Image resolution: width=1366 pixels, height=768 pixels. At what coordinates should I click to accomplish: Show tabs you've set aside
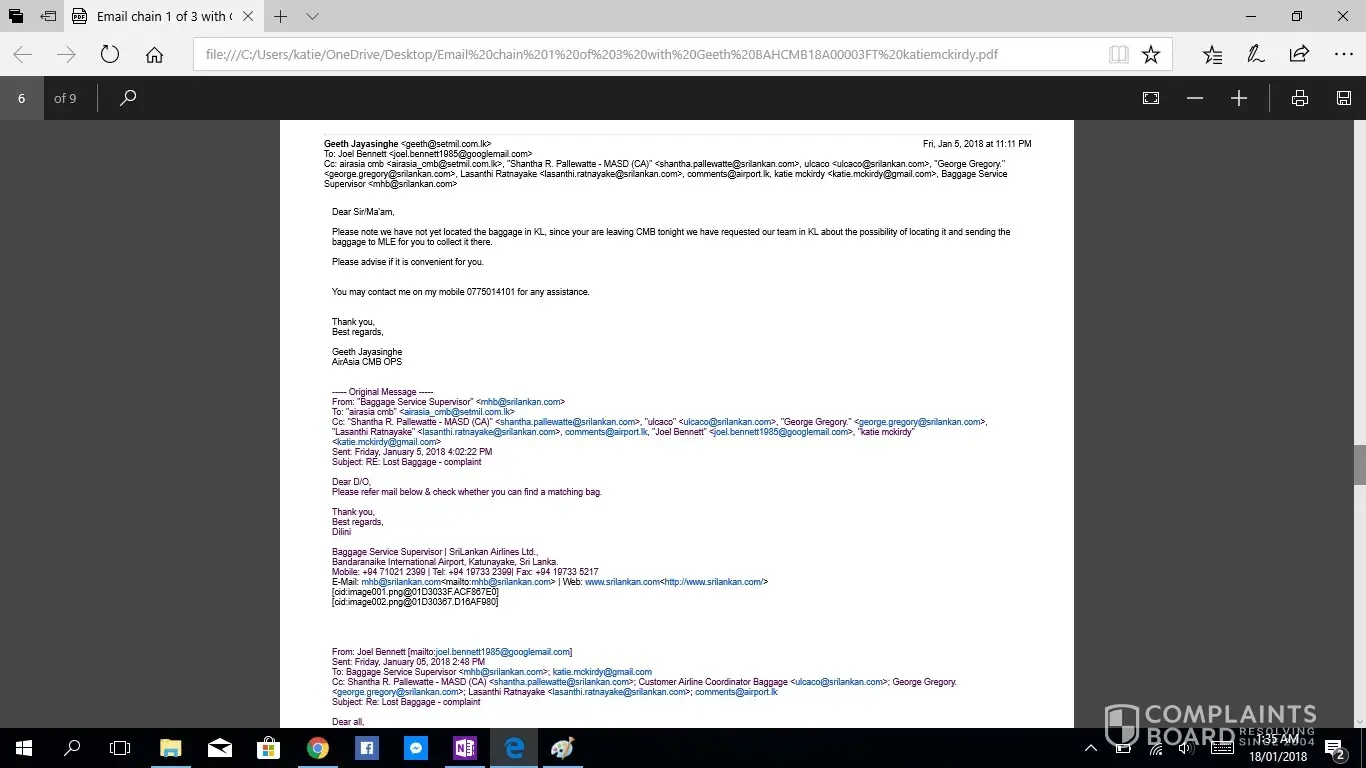pyautogui.click(x=16, y=17)
